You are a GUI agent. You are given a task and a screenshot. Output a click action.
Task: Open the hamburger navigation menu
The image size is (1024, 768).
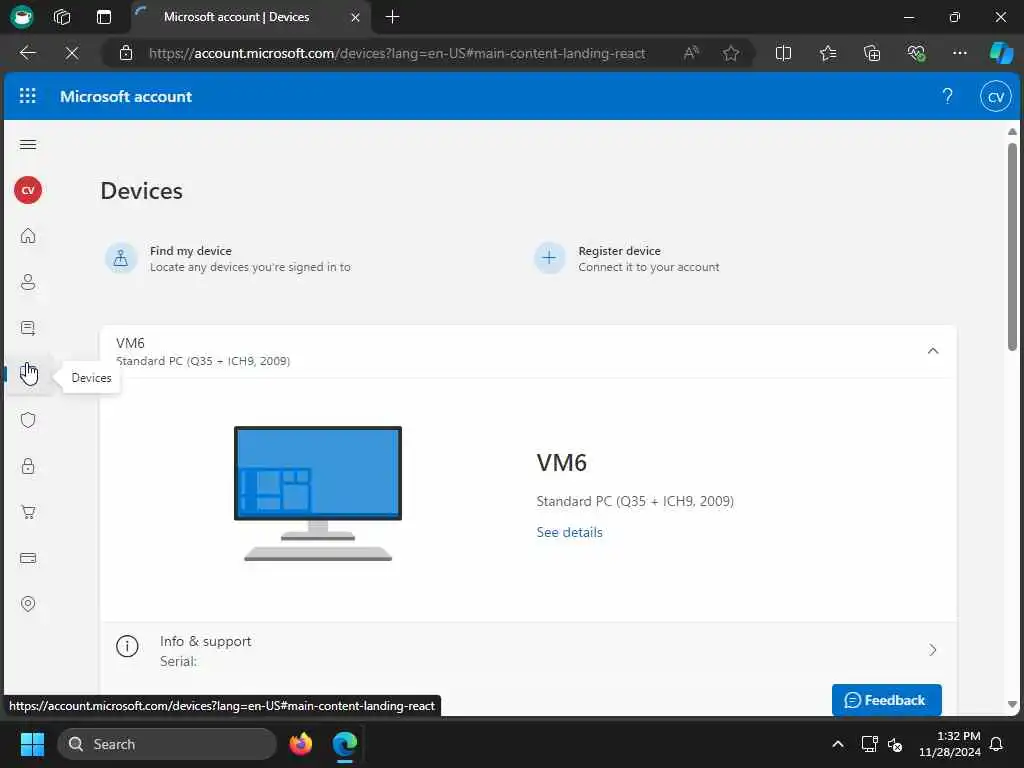tap(27, 144)
